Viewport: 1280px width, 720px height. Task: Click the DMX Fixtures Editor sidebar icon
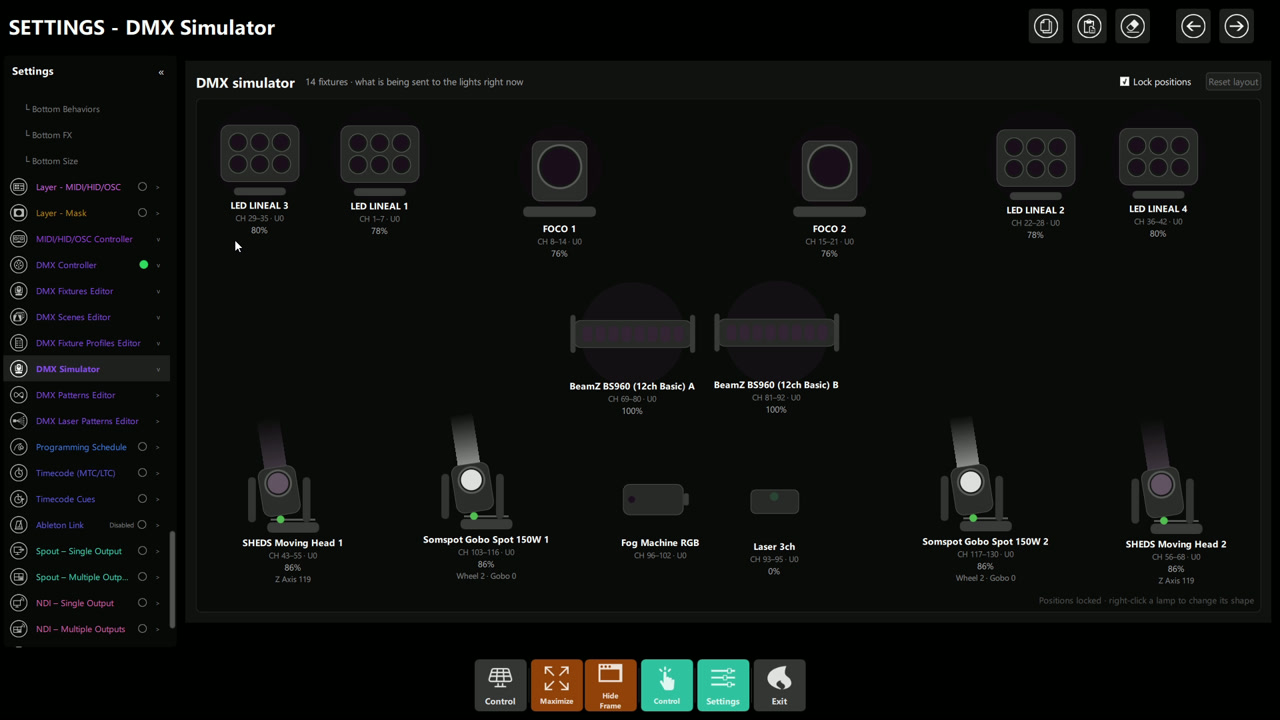coord(18,291)
